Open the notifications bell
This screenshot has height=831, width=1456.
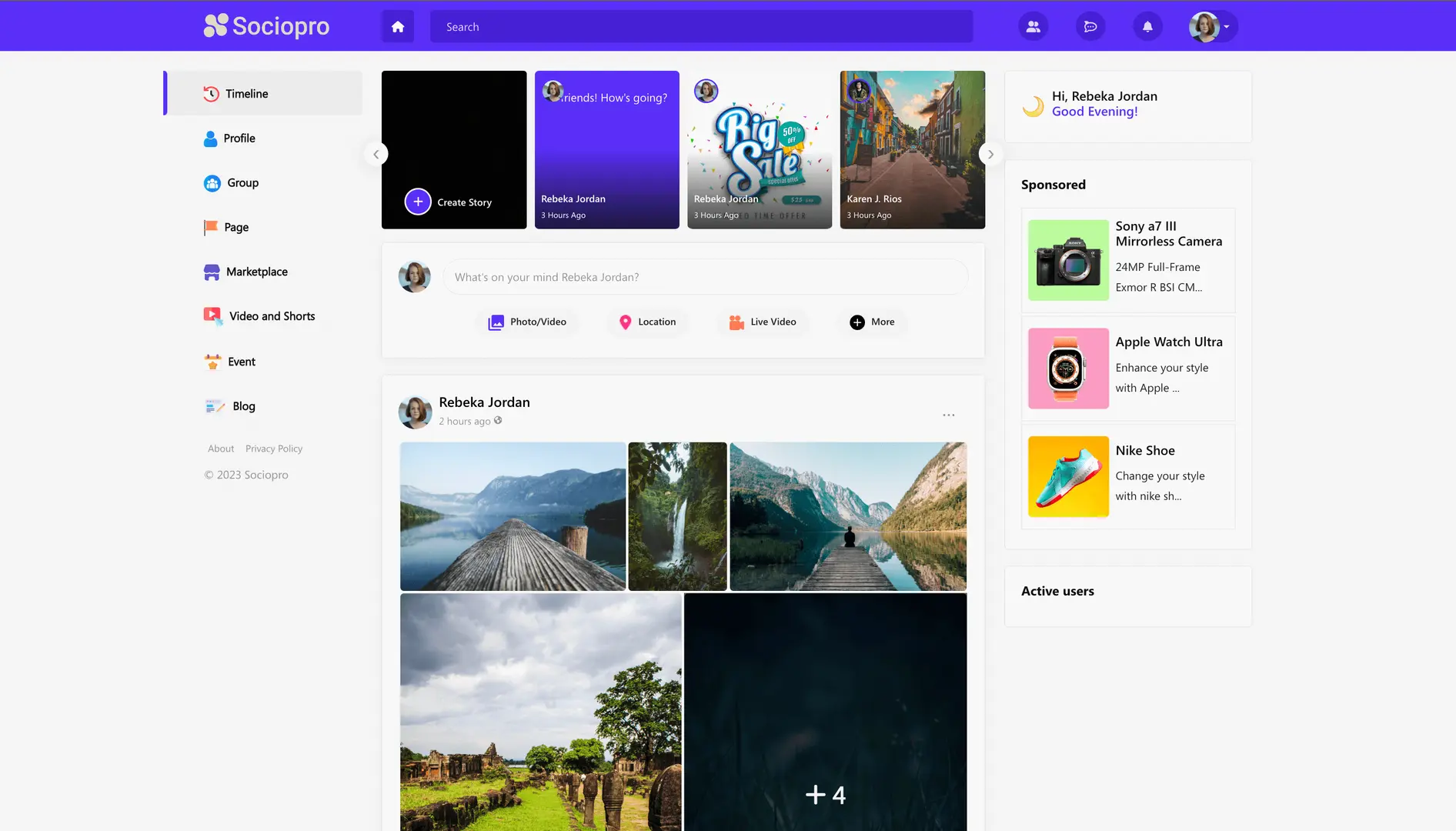(1147, 27)
